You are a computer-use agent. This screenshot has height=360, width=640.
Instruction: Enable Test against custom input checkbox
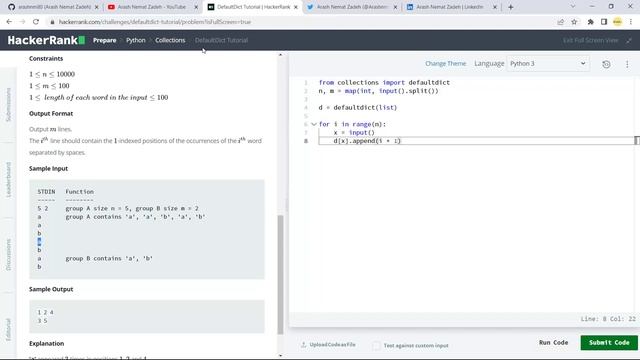click(x=376, y=346)
